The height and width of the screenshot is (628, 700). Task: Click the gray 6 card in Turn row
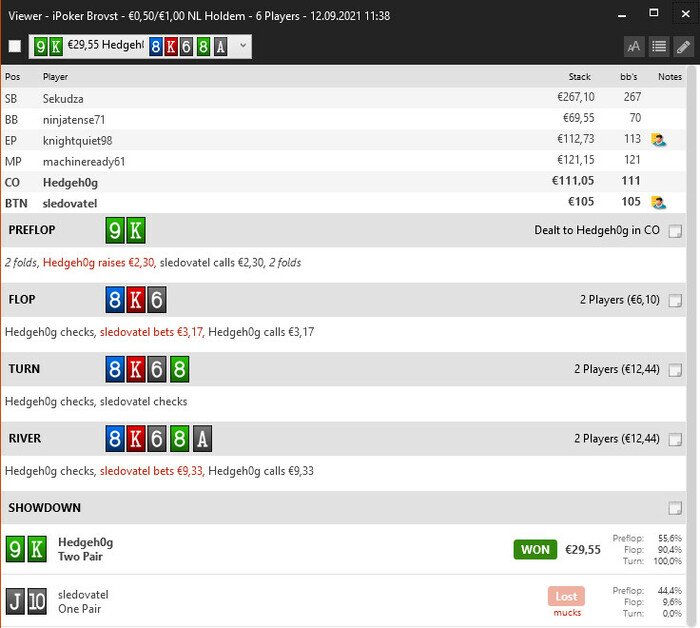coord(157,369)
